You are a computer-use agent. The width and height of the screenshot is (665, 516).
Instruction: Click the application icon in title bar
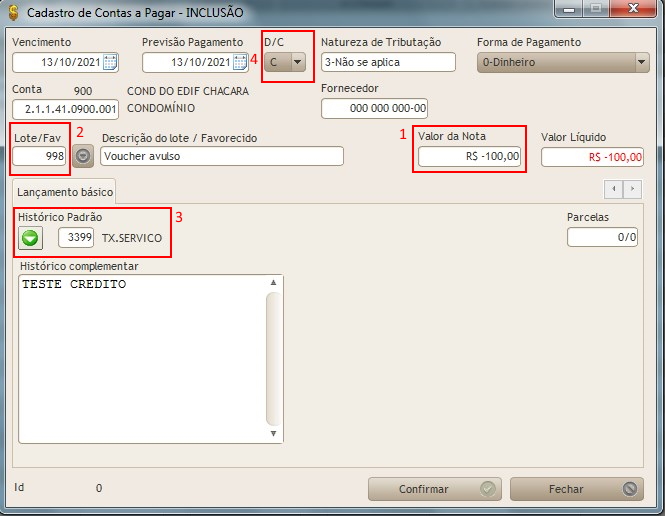coord(11,12)
